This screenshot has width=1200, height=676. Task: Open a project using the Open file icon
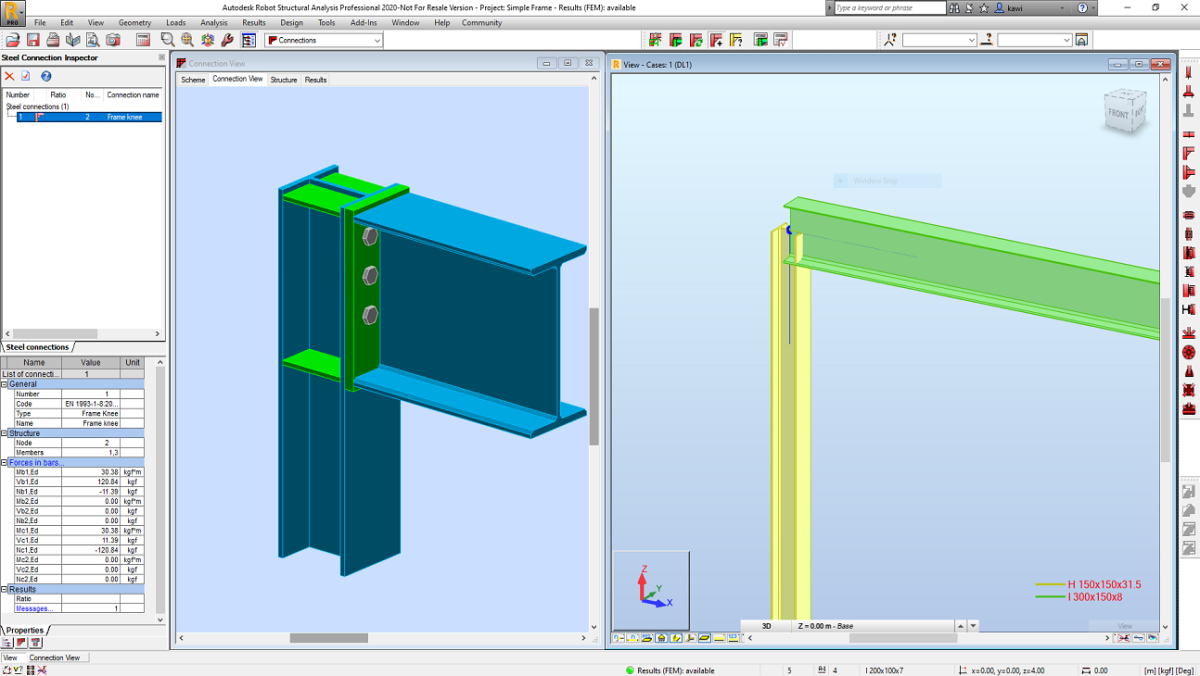13,40
